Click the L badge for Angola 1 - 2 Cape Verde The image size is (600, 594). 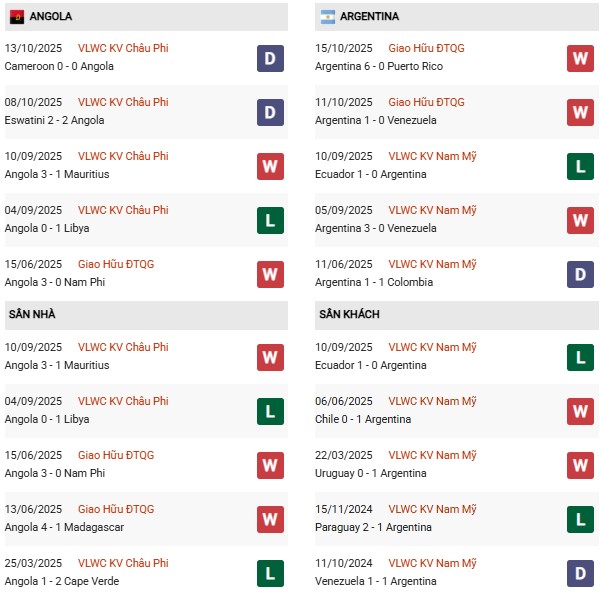[270, 573]
